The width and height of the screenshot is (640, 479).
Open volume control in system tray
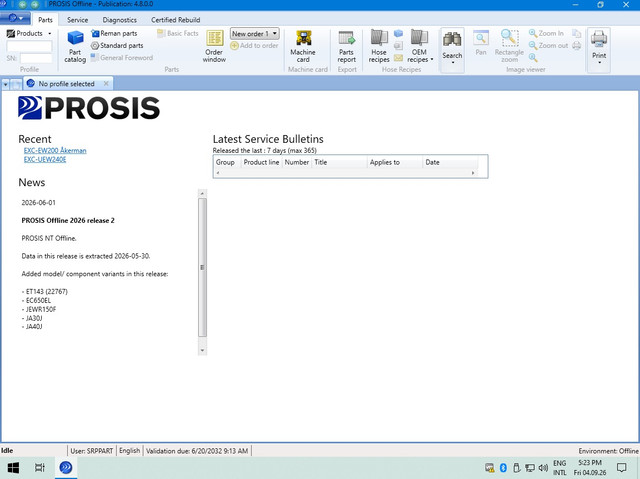543,468
